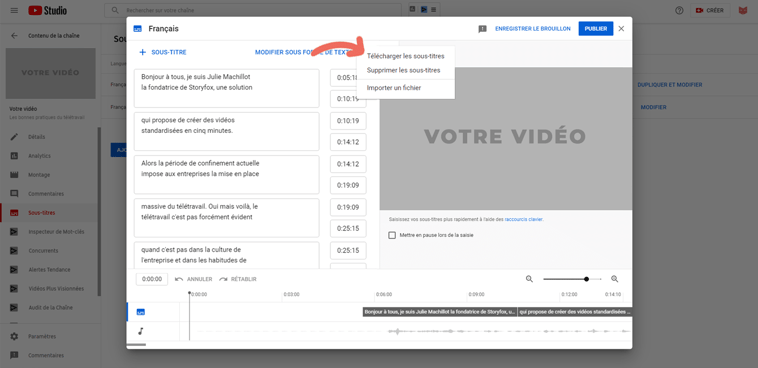Viewport: 758px width, 368px height.
Task: Click the zoom in magnifier on timeline
Action: click(615, 279)
